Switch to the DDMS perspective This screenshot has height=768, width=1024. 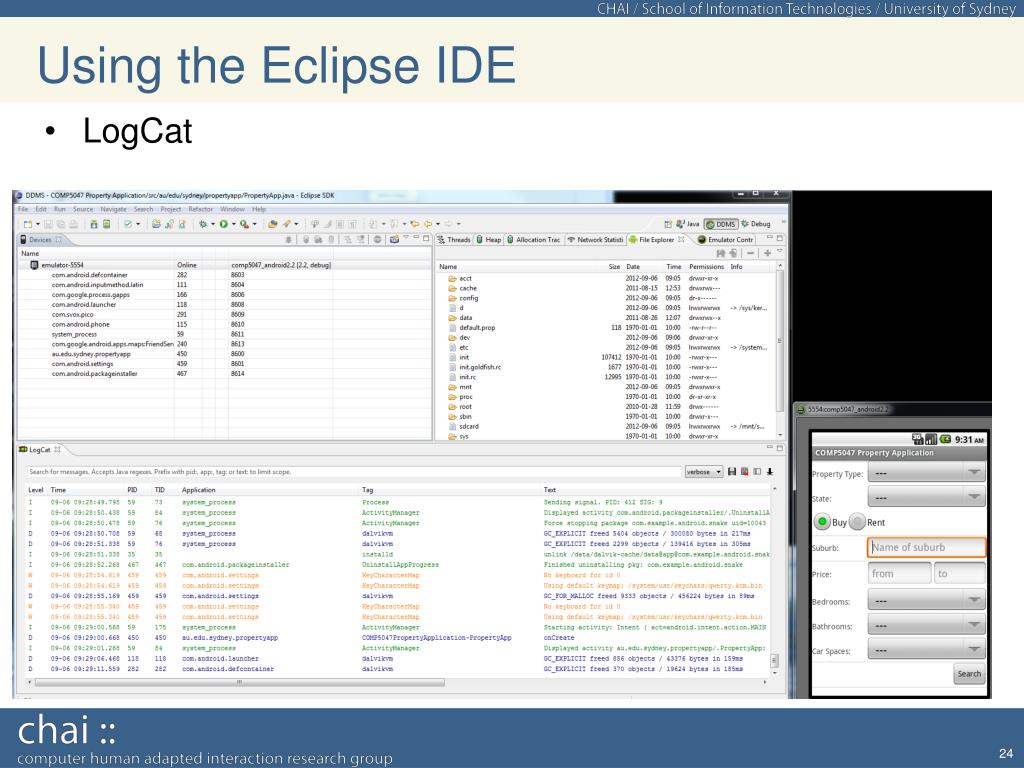click(721, 224)
